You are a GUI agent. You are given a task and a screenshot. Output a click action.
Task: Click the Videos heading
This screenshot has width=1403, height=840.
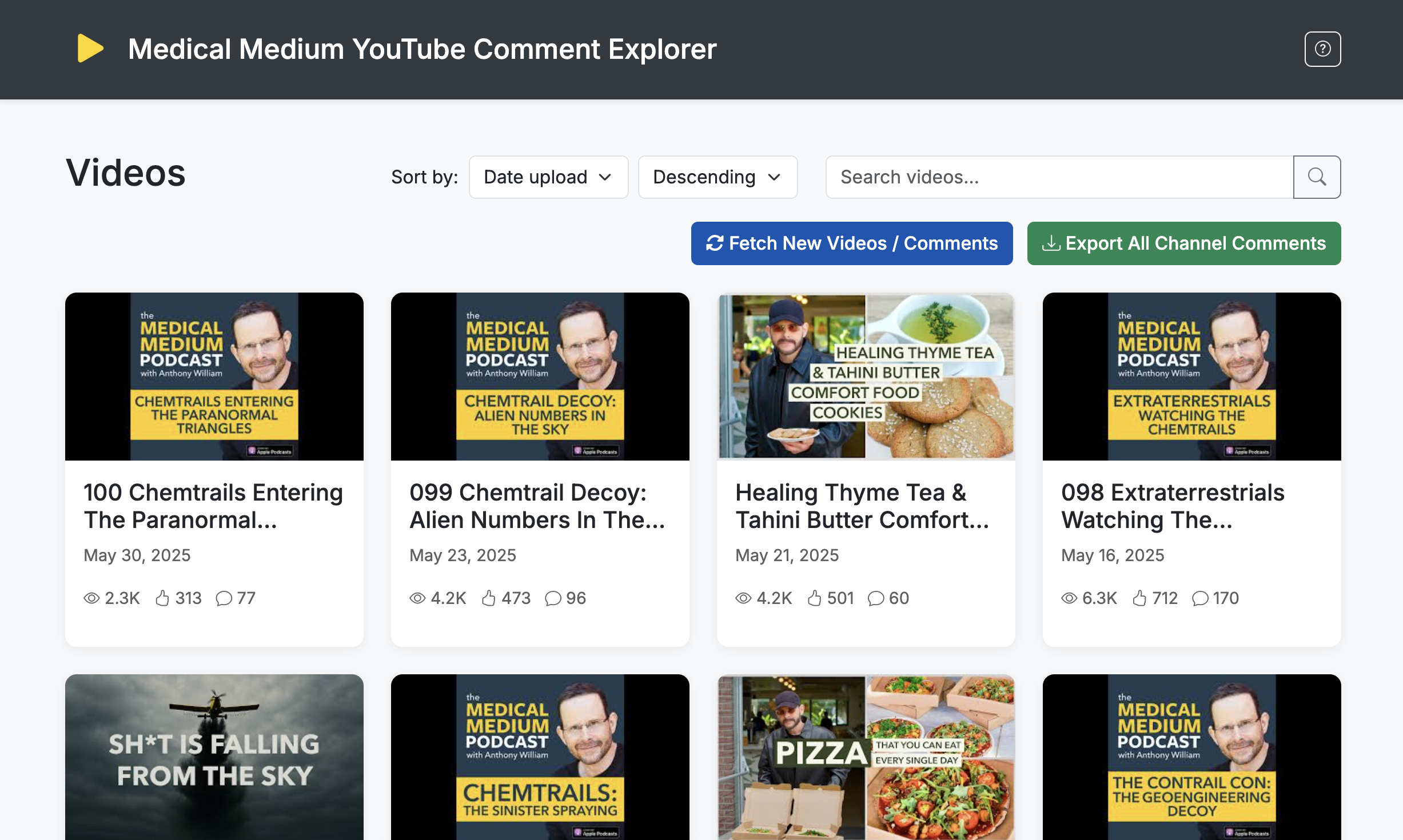tap(126, 173)
